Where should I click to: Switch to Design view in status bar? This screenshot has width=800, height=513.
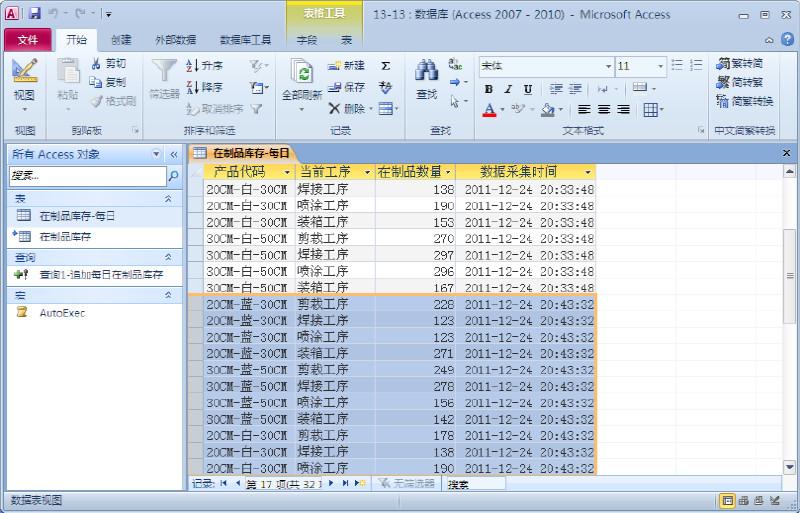point(776,501)
